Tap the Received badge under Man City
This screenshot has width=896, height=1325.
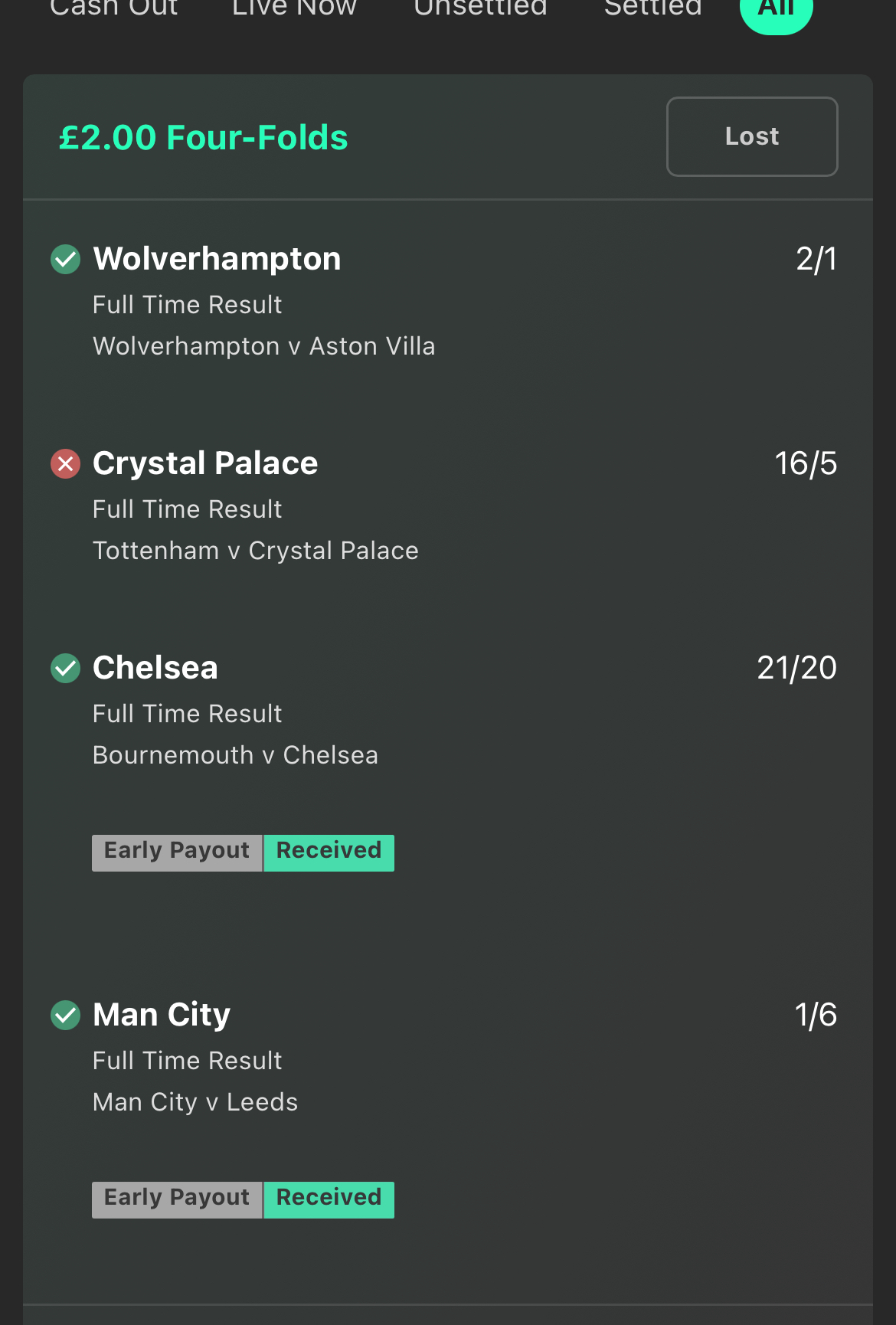pyautogui.click(x=329, y=1199)
